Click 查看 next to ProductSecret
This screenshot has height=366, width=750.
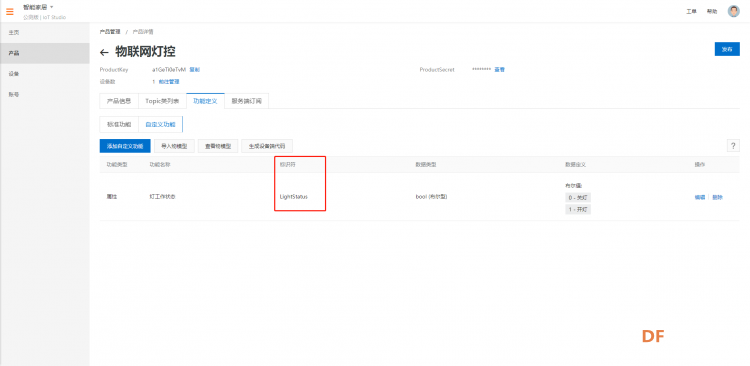point(499,69)
